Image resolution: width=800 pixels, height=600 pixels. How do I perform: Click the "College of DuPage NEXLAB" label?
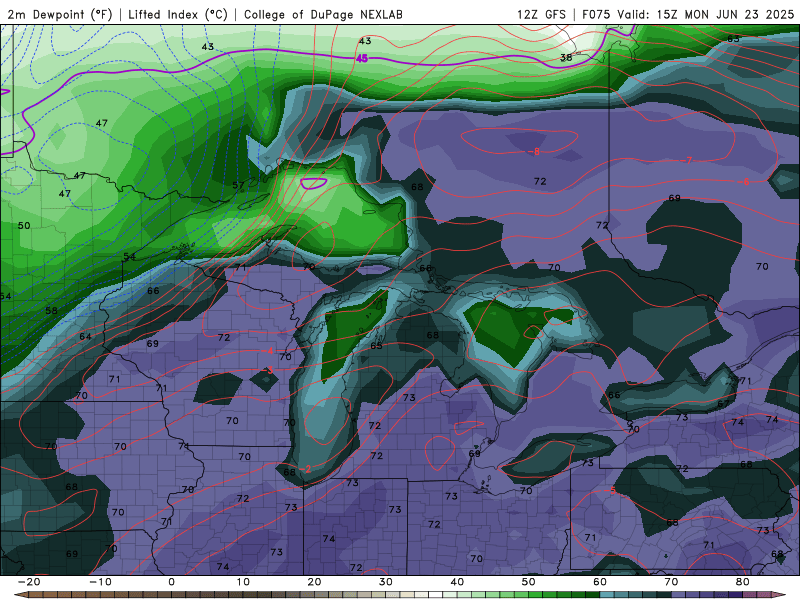(x=323, y=14)
